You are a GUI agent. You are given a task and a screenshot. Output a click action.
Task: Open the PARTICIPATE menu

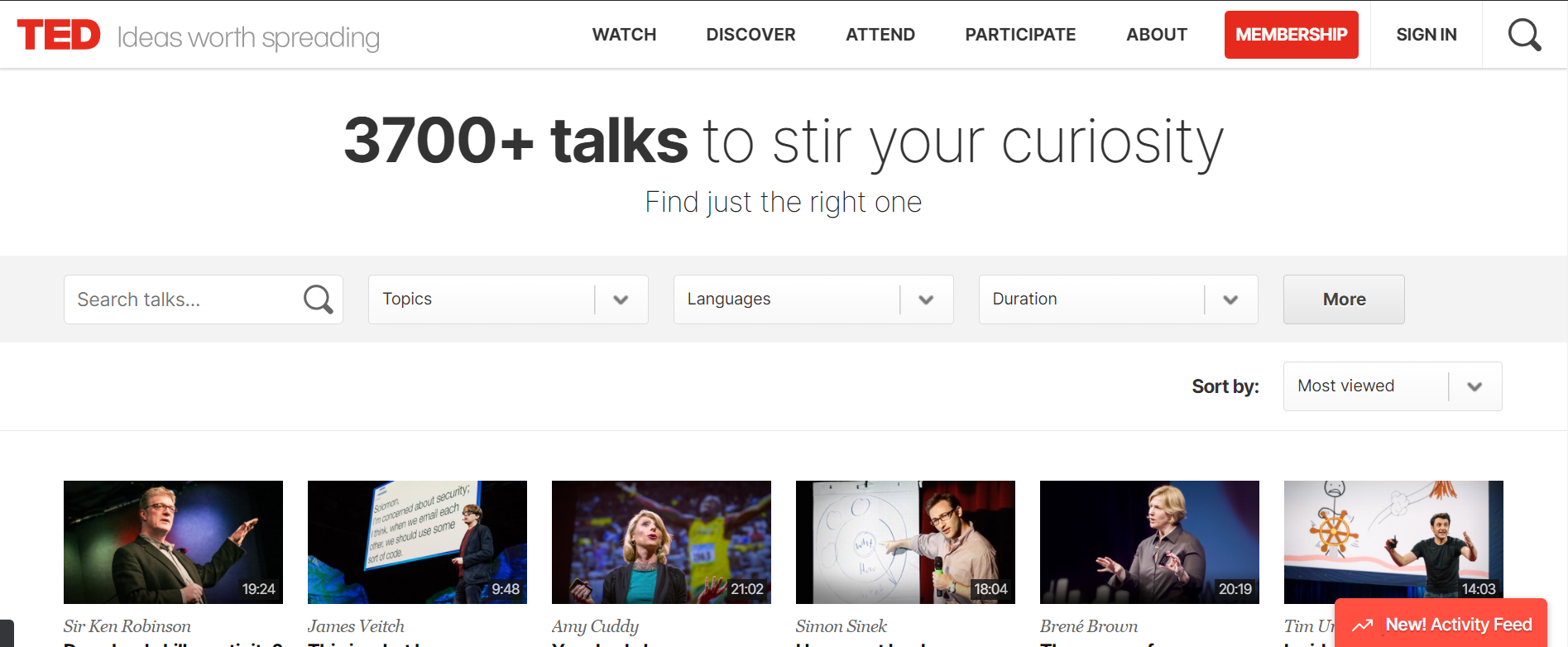pyautogui.click(x=1020, y=35)
